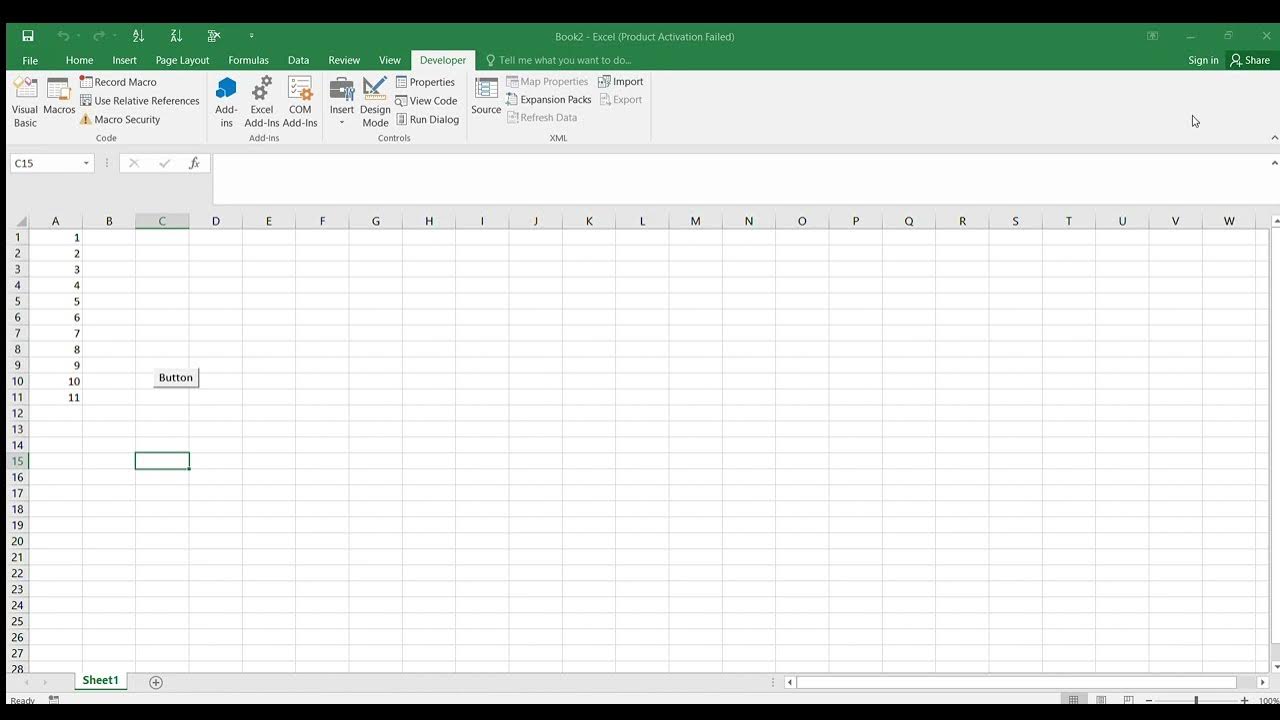Open COM Add-Ins manager
The width and height of the screenshot is (1280, 720).
300,102
